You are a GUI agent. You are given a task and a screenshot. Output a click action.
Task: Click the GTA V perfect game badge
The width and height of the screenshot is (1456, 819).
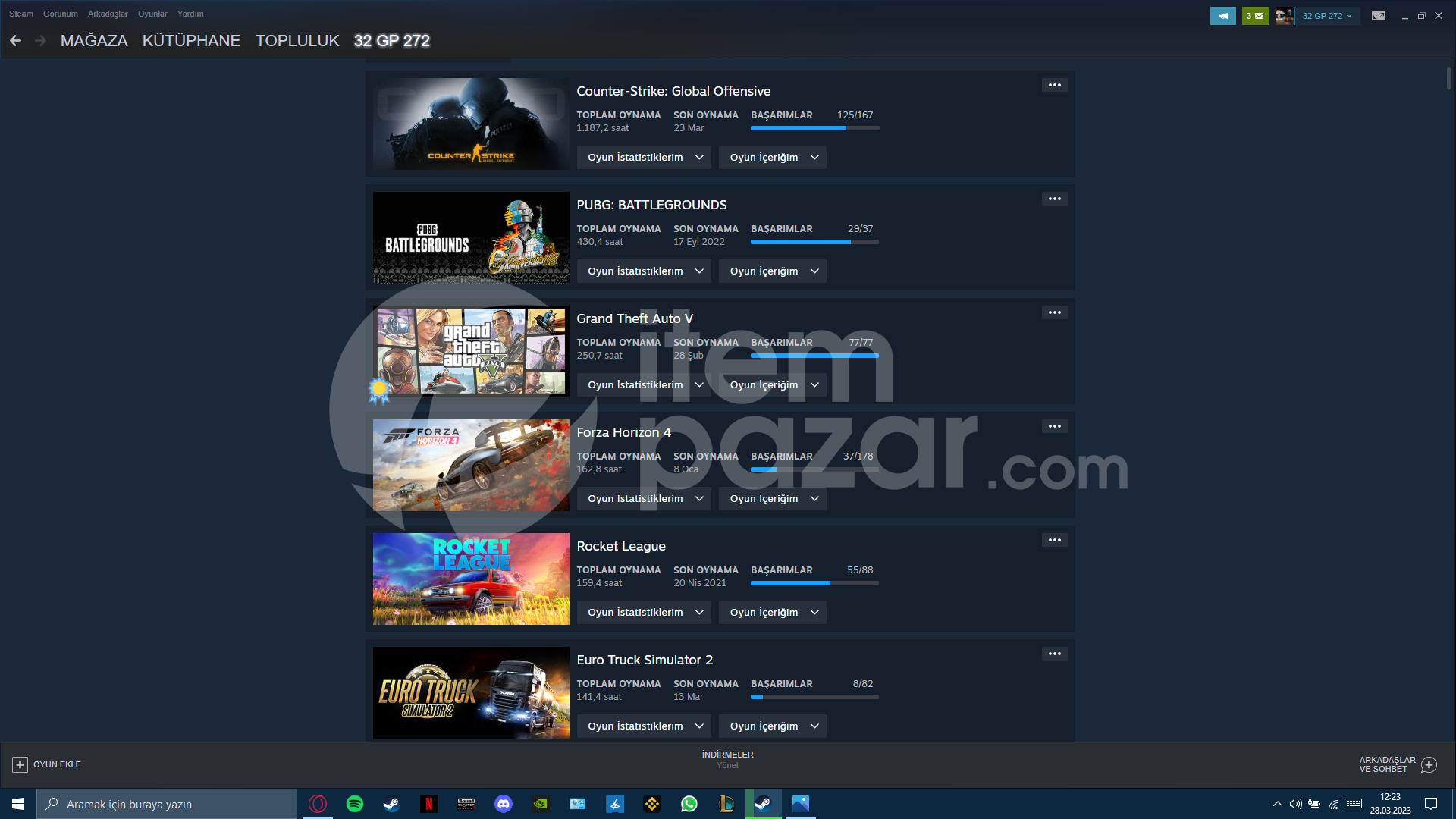click(378, 391)
